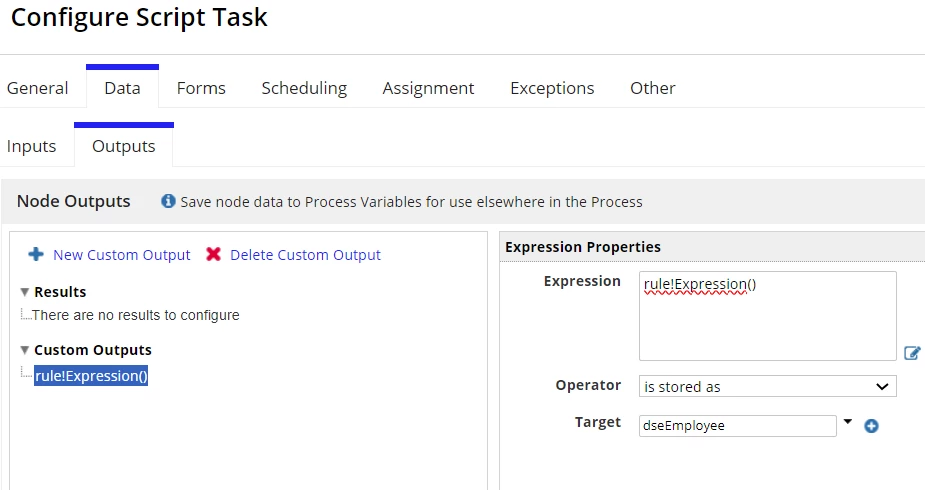Click the info icon beside Node Outputs
Image resolution: width=925 pixels, height=490 pixels.
click(168, 201)
